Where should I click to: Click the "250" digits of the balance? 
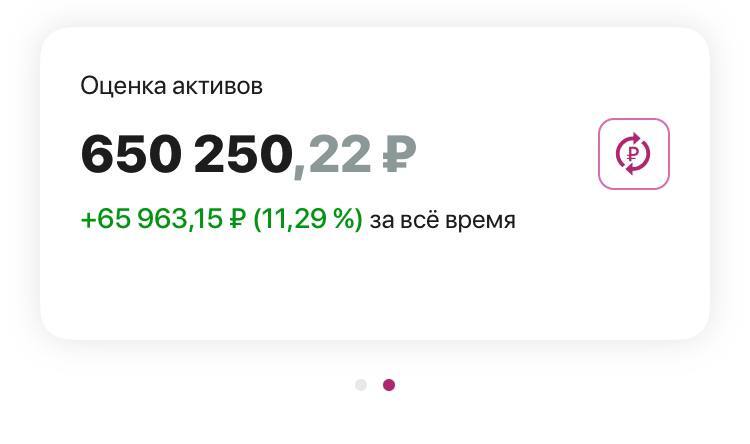(x=241, y=154)
